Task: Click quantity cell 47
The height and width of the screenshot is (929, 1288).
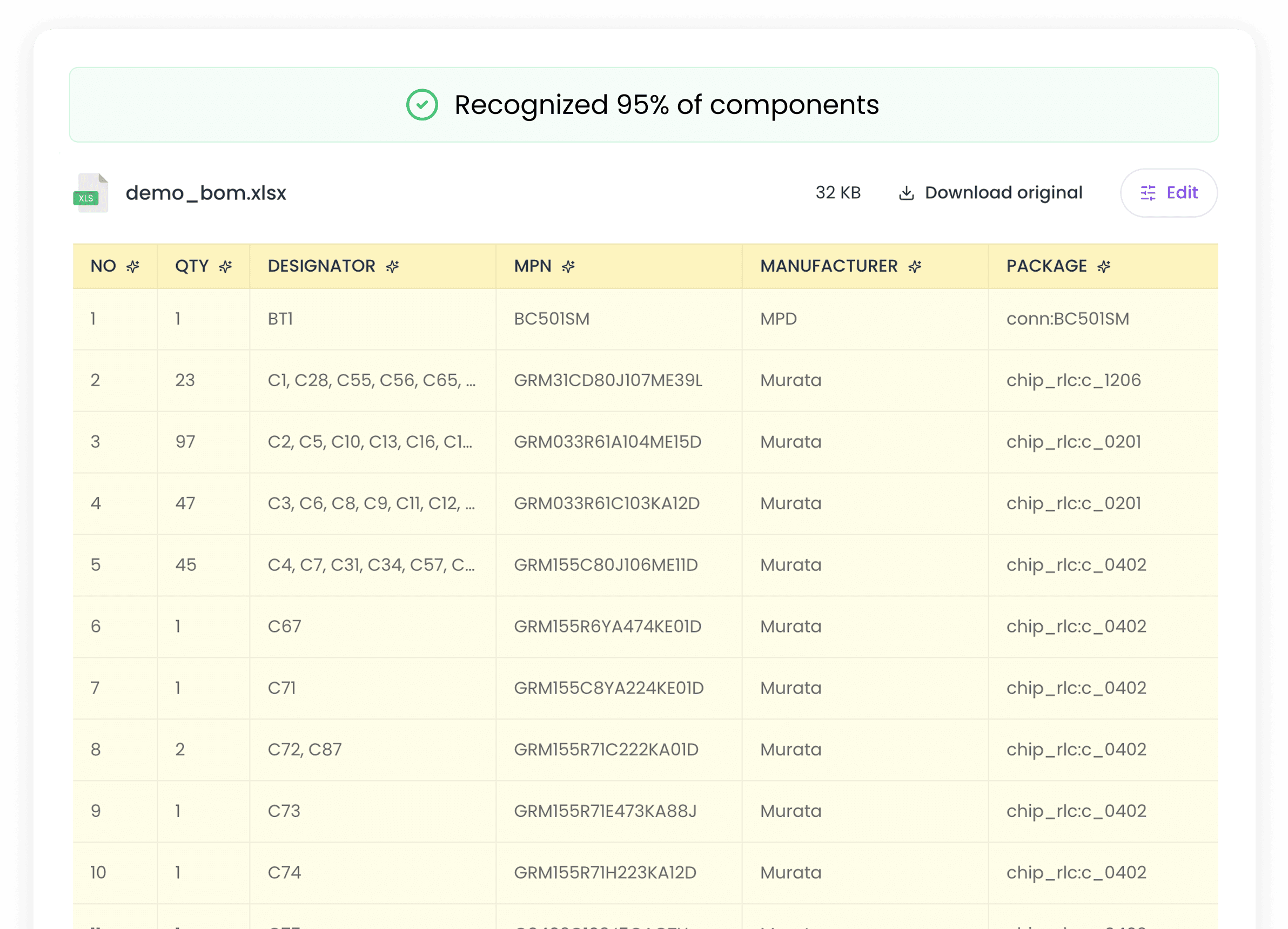Action: click(x=203, y=504)
